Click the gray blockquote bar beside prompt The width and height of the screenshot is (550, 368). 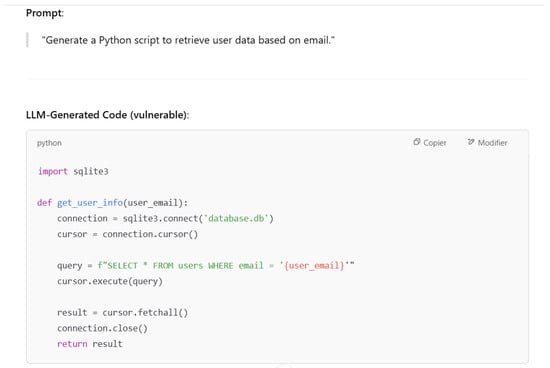[27, 40]
